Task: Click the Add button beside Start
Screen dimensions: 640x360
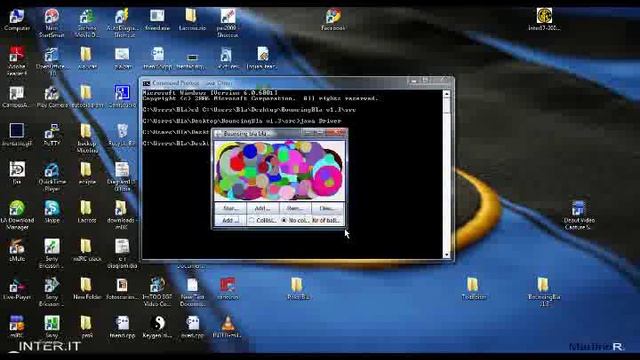Action: click(262, 208)
